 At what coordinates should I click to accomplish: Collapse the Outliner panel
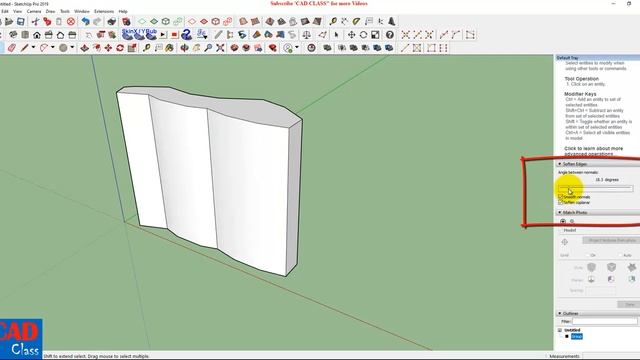tap(560, 313)
